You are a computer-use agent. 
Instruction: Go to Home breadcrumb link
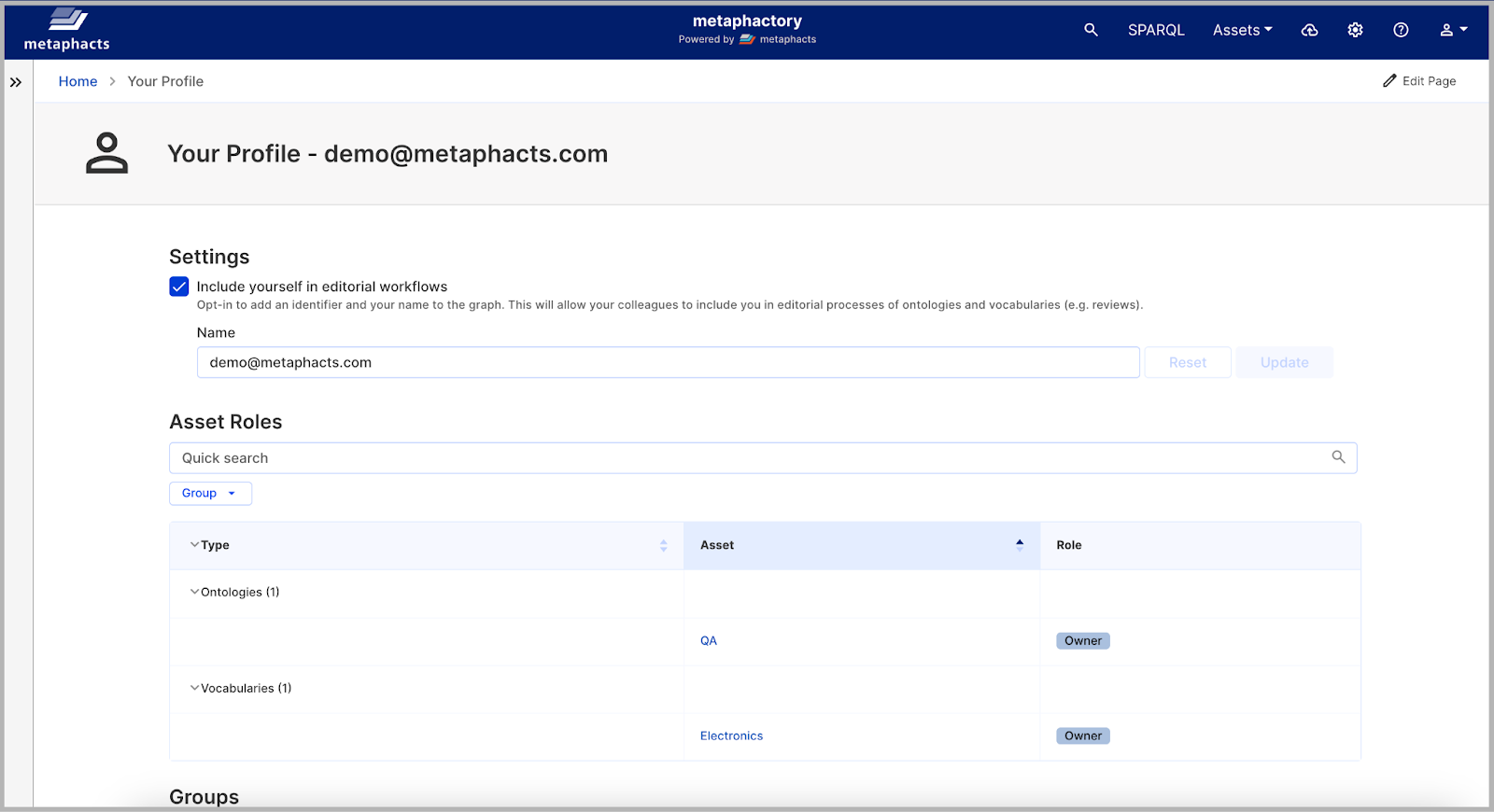[x=78, y=81]
